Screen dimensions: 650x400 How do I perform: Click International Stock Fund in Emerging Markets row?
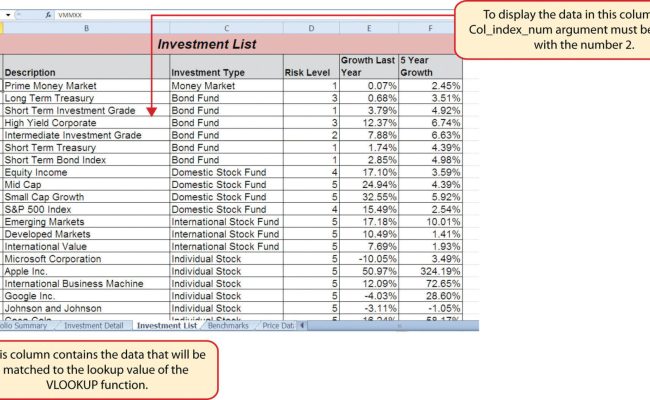click(226, 222)
